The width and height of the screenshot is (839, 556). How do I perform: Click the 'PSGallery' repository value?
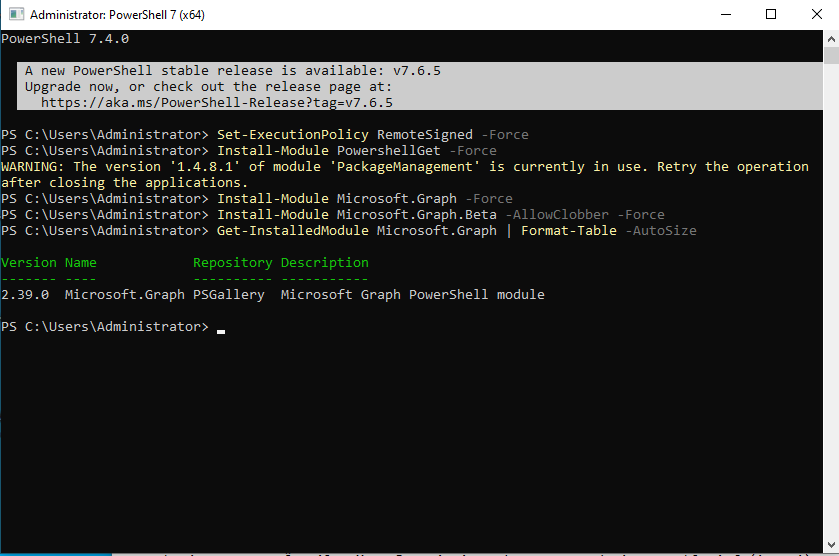[229, 295]
